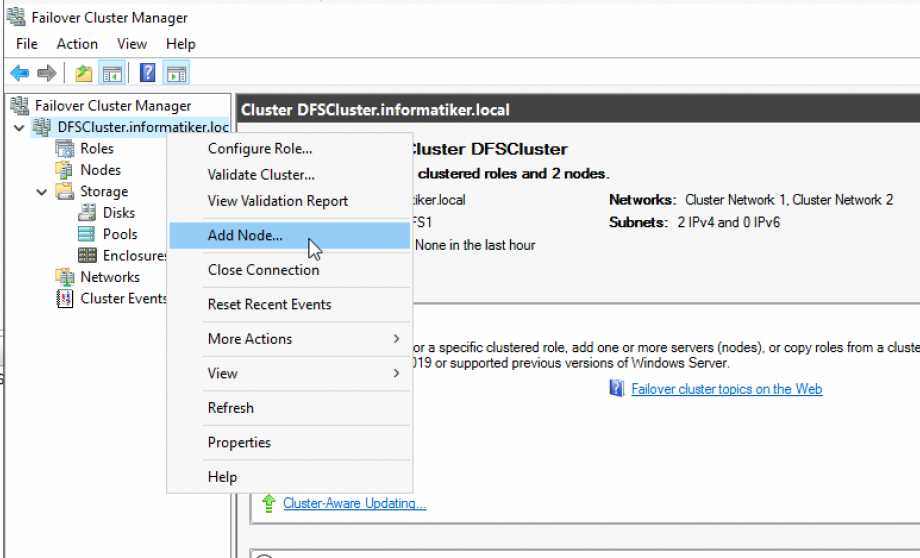Select Roles in the navigation tree
The width and height of the screenshot is (920, 558).
point(96,149)
